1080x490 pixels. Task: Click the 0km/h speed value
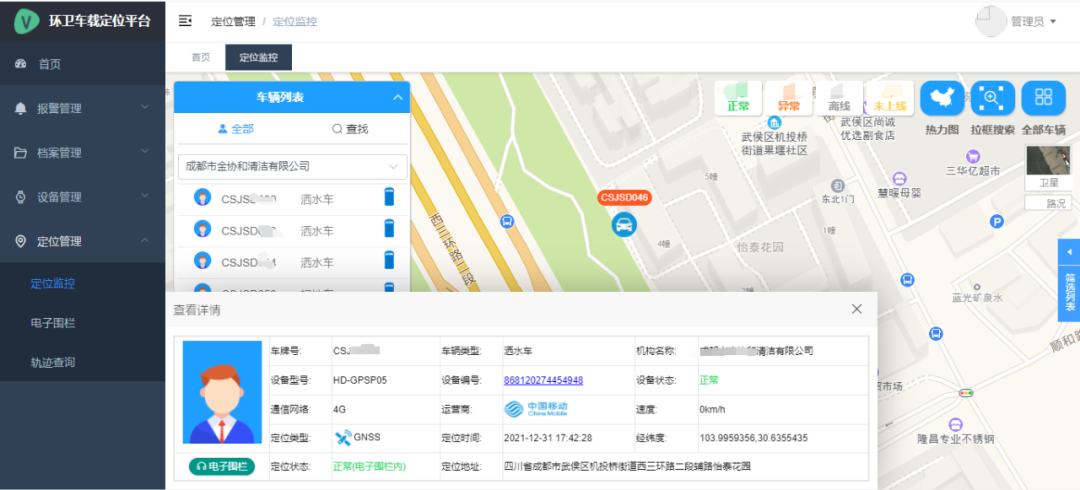click(712, 409)
